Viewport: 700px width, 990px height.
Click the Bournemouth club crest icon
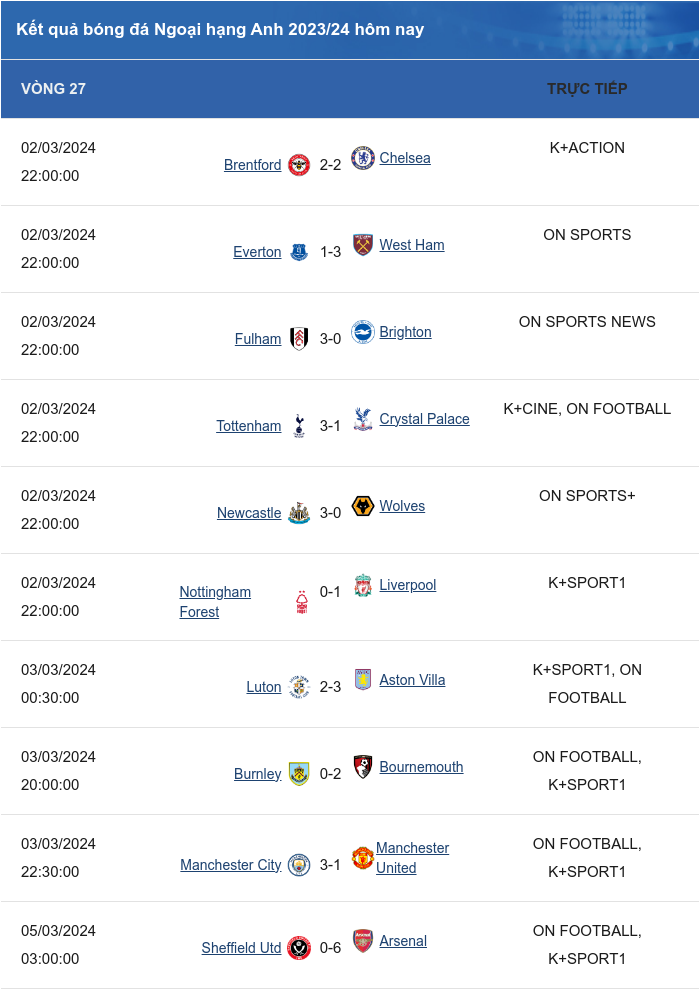[363, 766]
